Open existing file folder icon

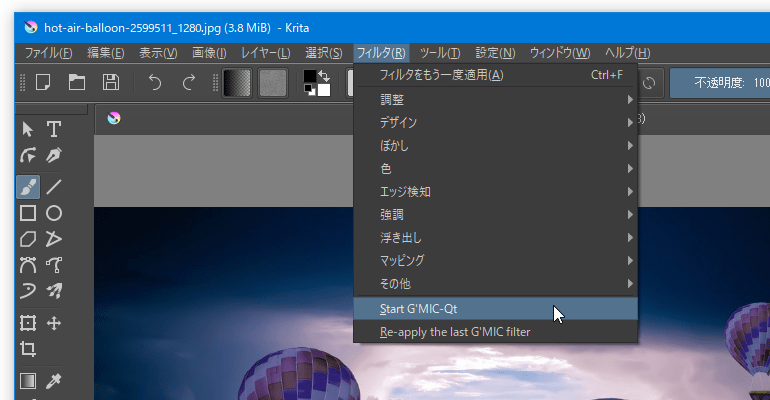[x=77, y=82]
